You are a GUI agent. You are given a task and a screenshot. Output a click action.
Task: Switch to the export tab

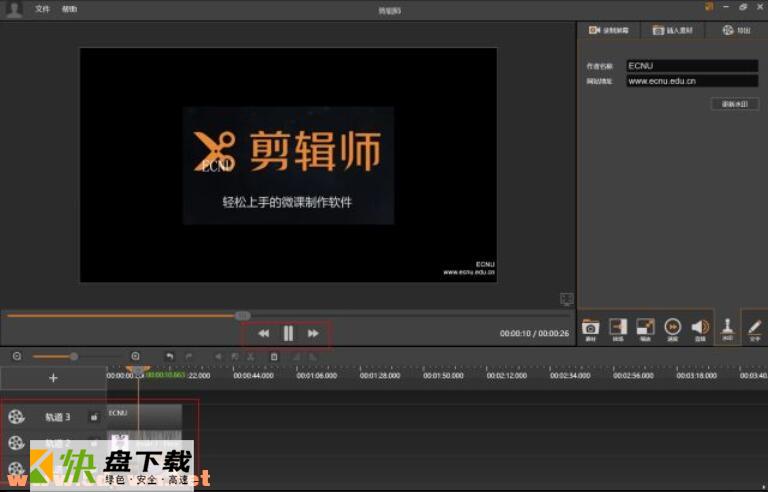click(x=736, y=30)
